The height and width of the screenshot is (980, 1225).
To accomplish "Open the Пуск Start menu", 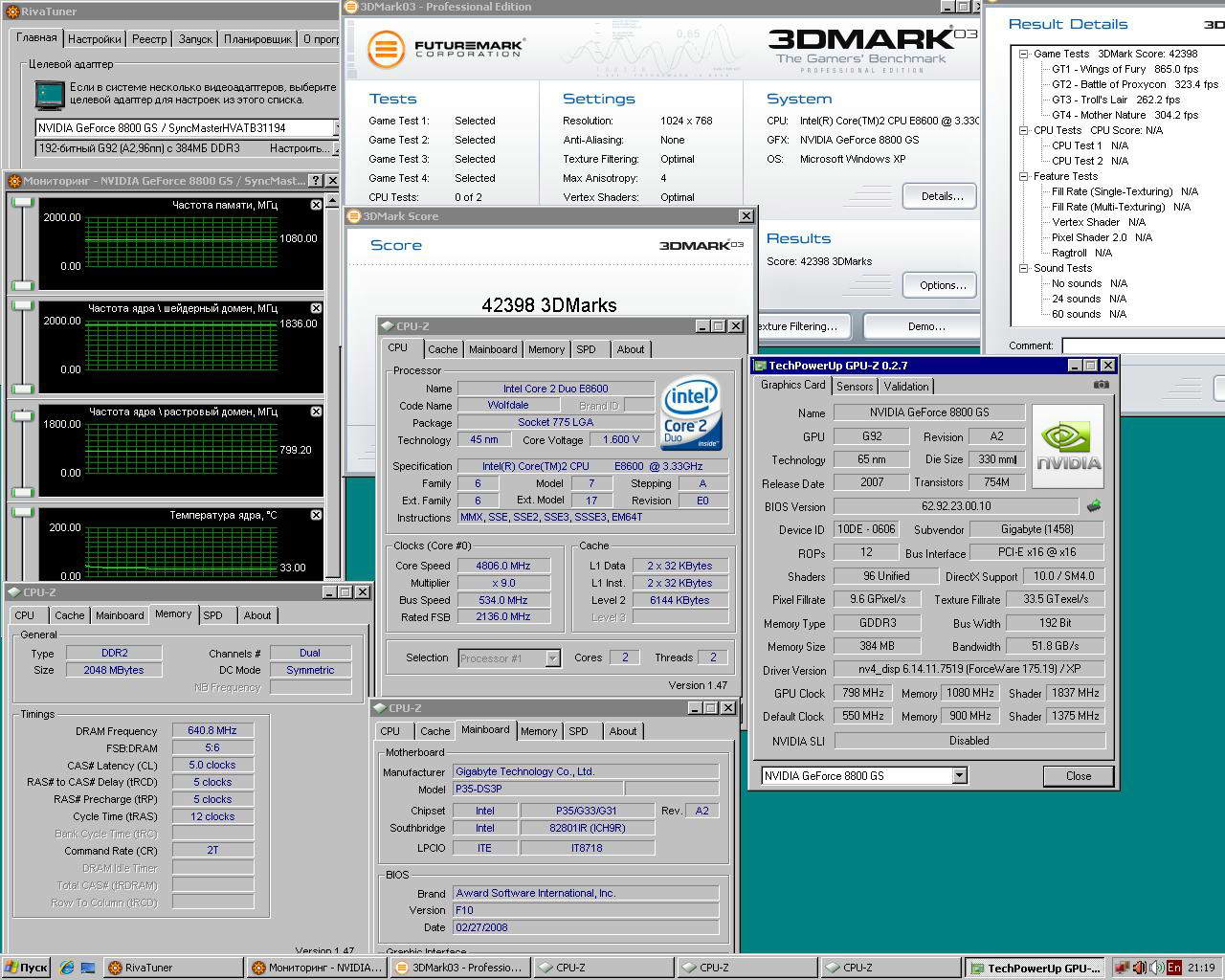I will (27, 968).
